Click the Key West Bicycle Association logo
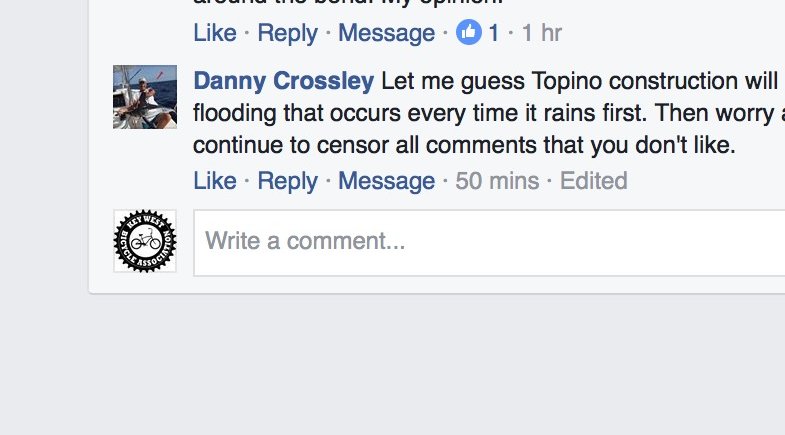 (145, 241)
